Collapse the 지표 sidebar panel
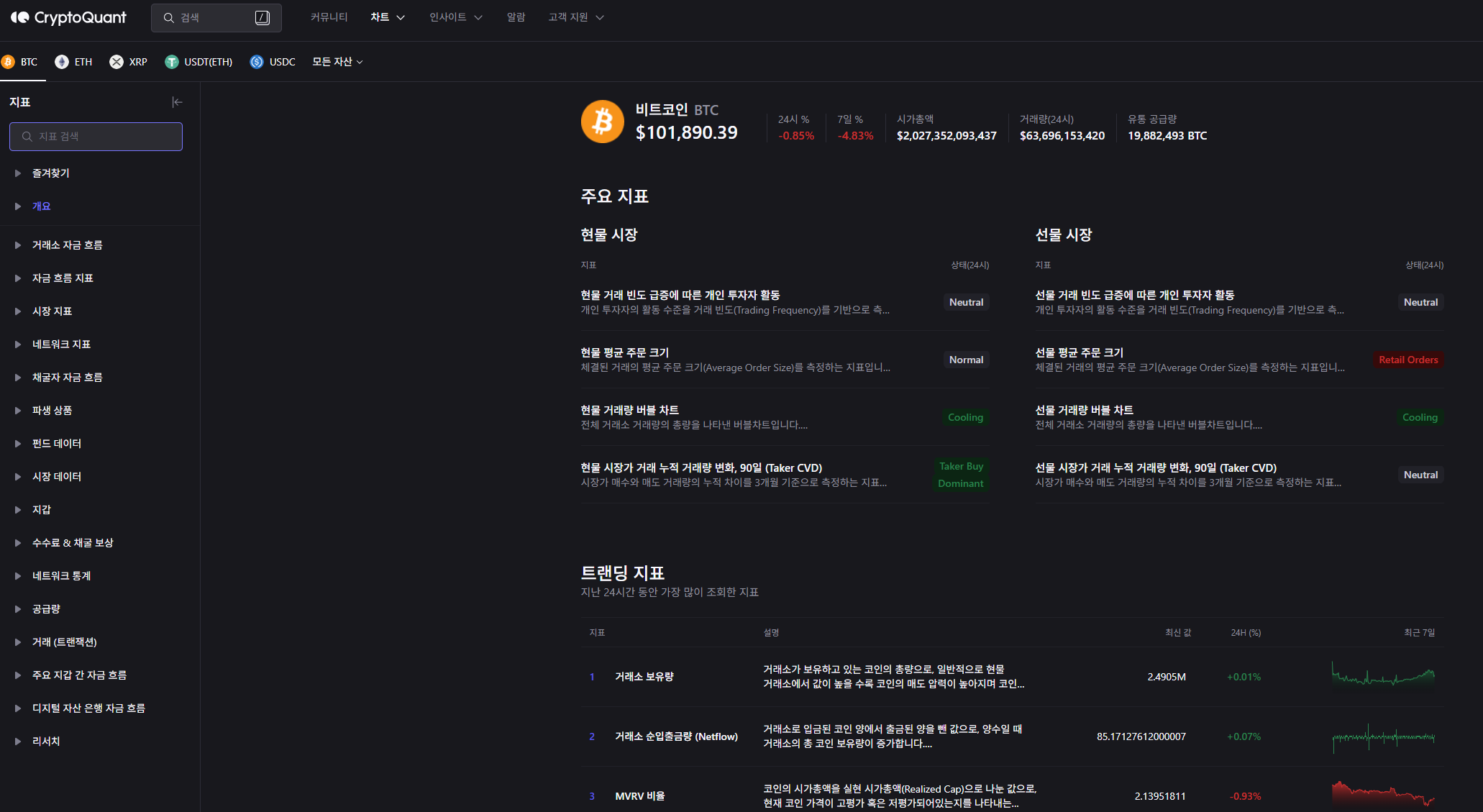 pos(178,102)
